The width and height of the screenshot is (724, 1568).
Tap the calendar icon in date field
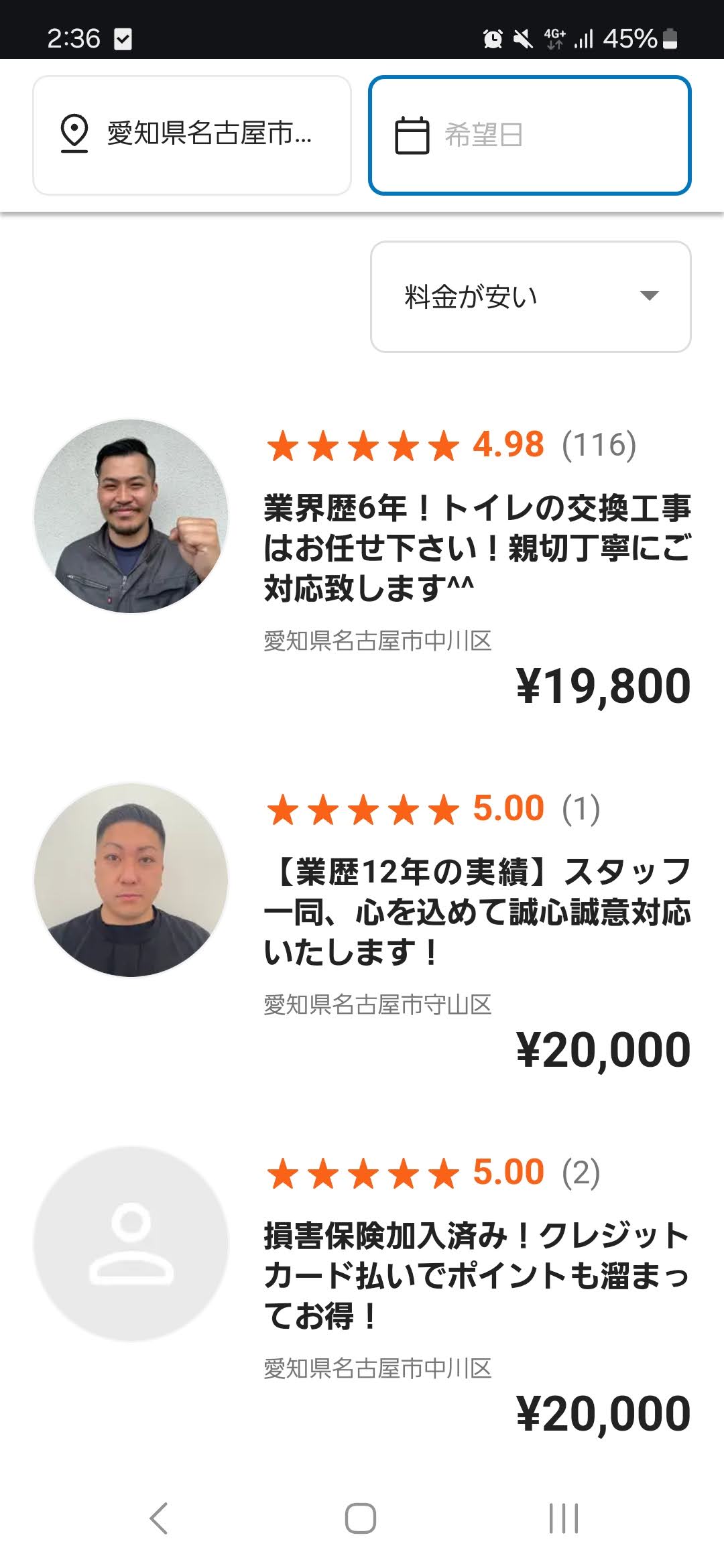(x=412, y=135)
